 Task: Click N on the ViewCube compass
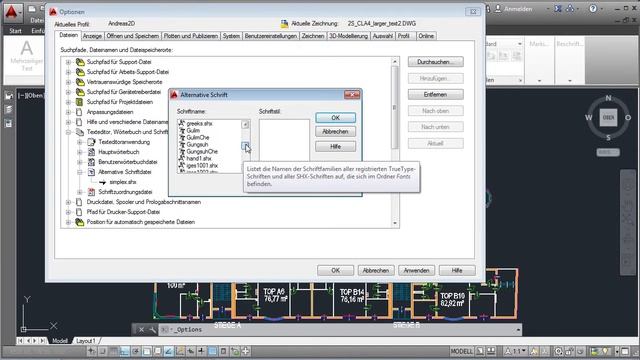tap(608, 98)
